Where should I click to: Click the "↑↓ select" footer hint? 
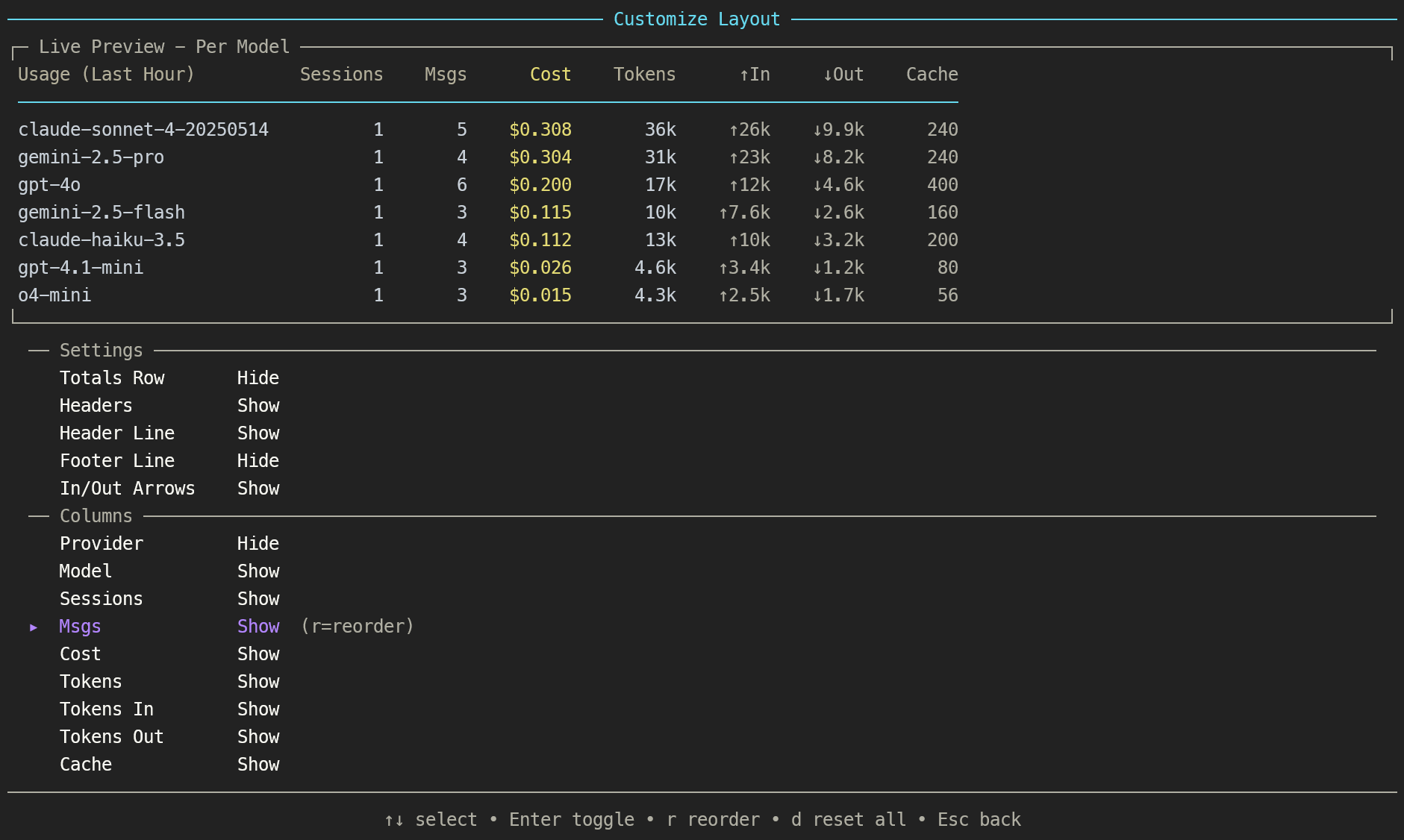pyautogui.click(x=431, y=820)
